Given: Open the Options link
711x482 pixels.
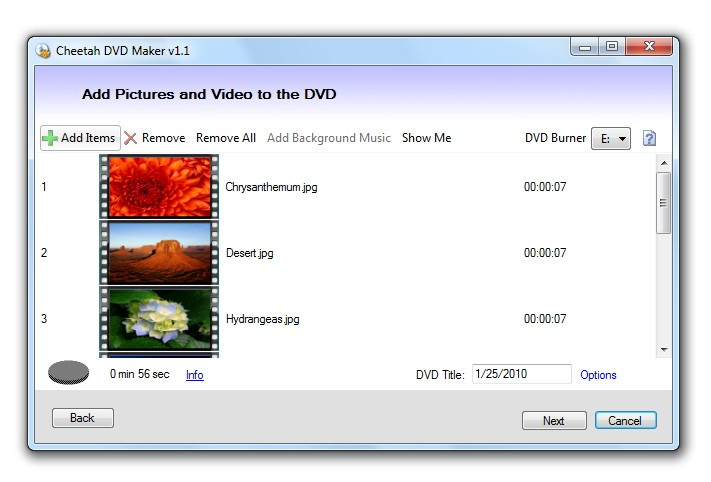Looking at the screenshot, I should point(598,375).
